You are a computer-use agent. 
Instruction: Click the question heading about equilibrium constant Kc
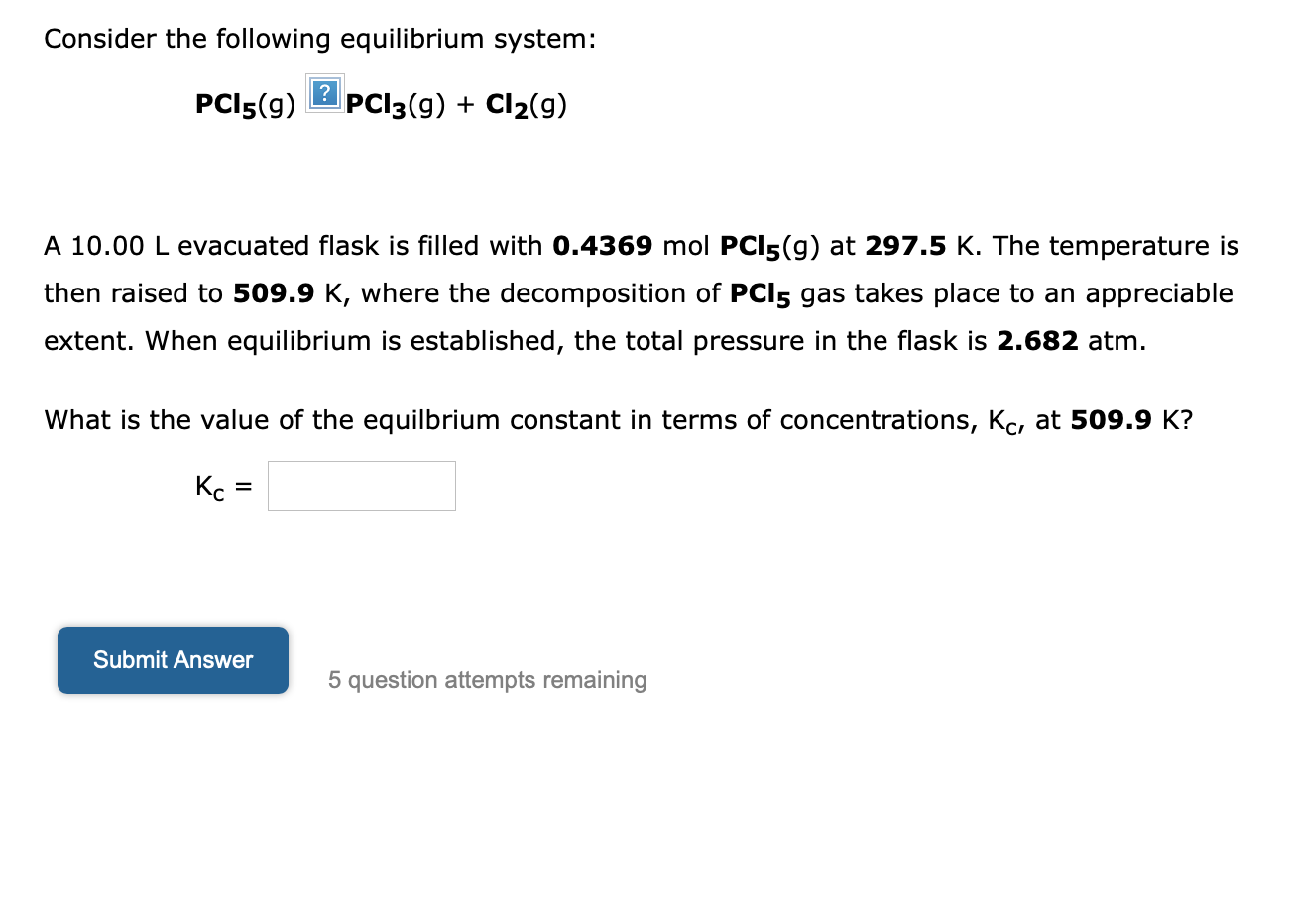(619, 420)
